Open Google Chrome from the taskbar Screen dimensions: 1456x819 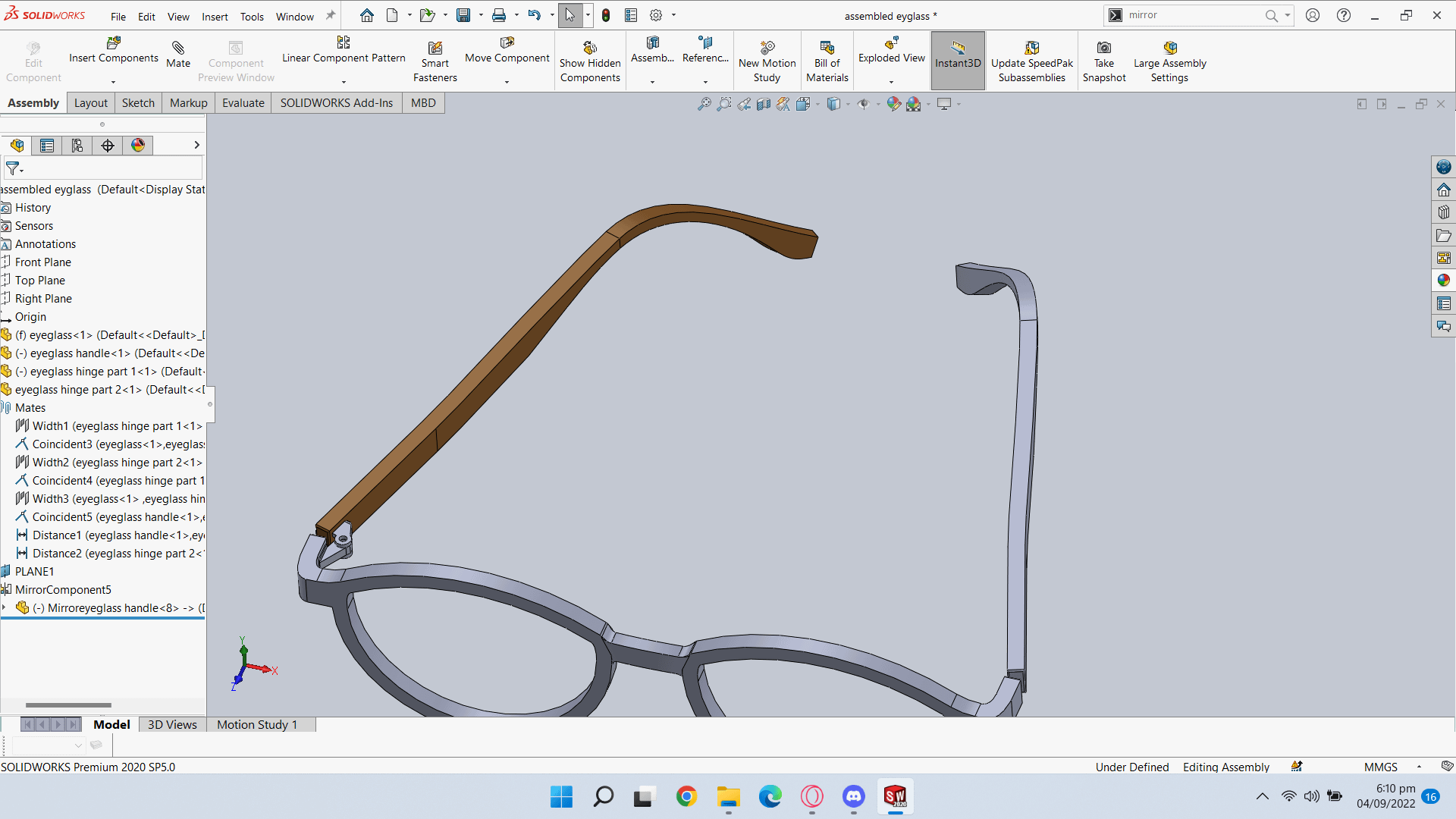click(x=686, y=796)
